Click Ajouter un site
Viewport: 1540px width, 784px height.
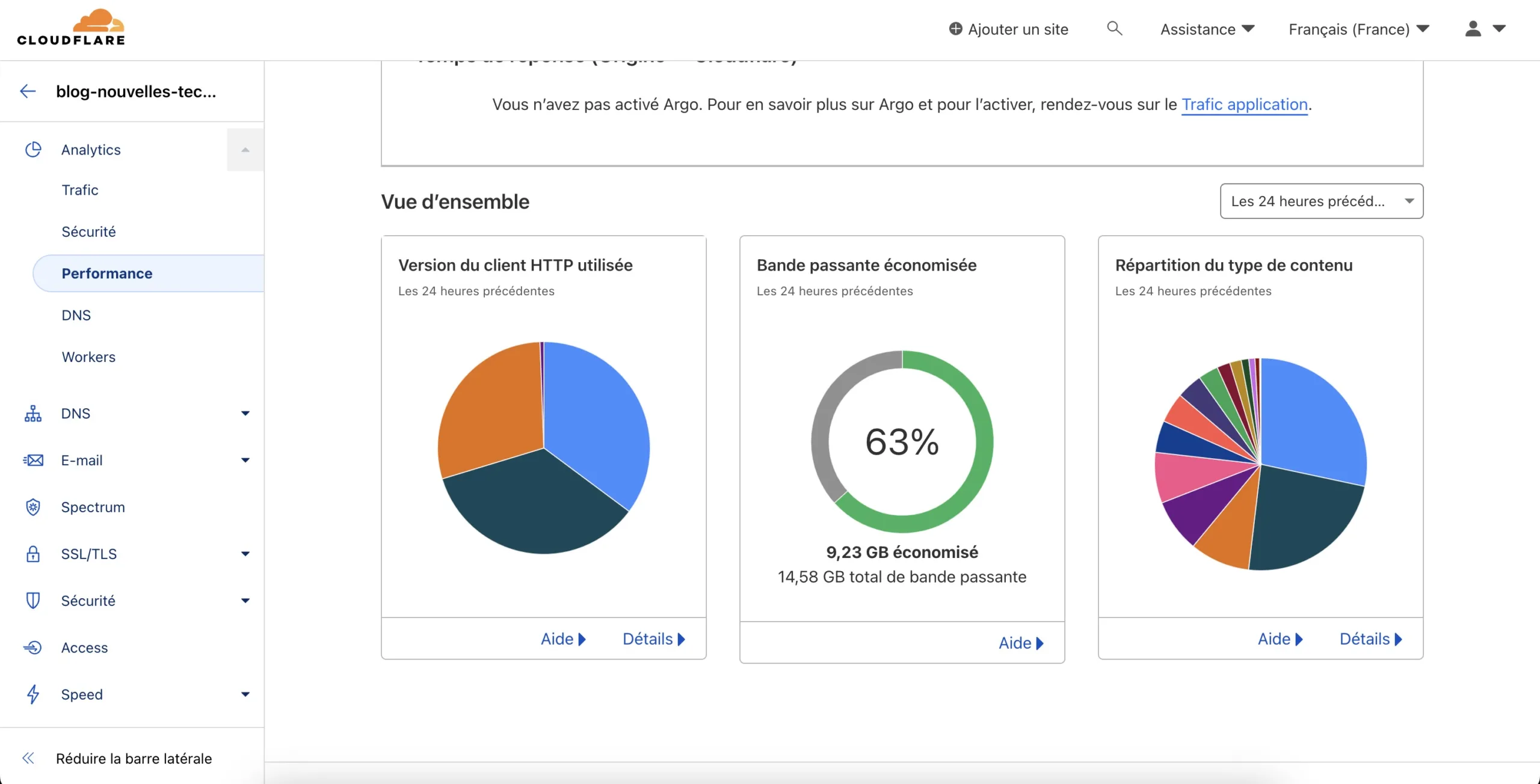[1018, 29]
